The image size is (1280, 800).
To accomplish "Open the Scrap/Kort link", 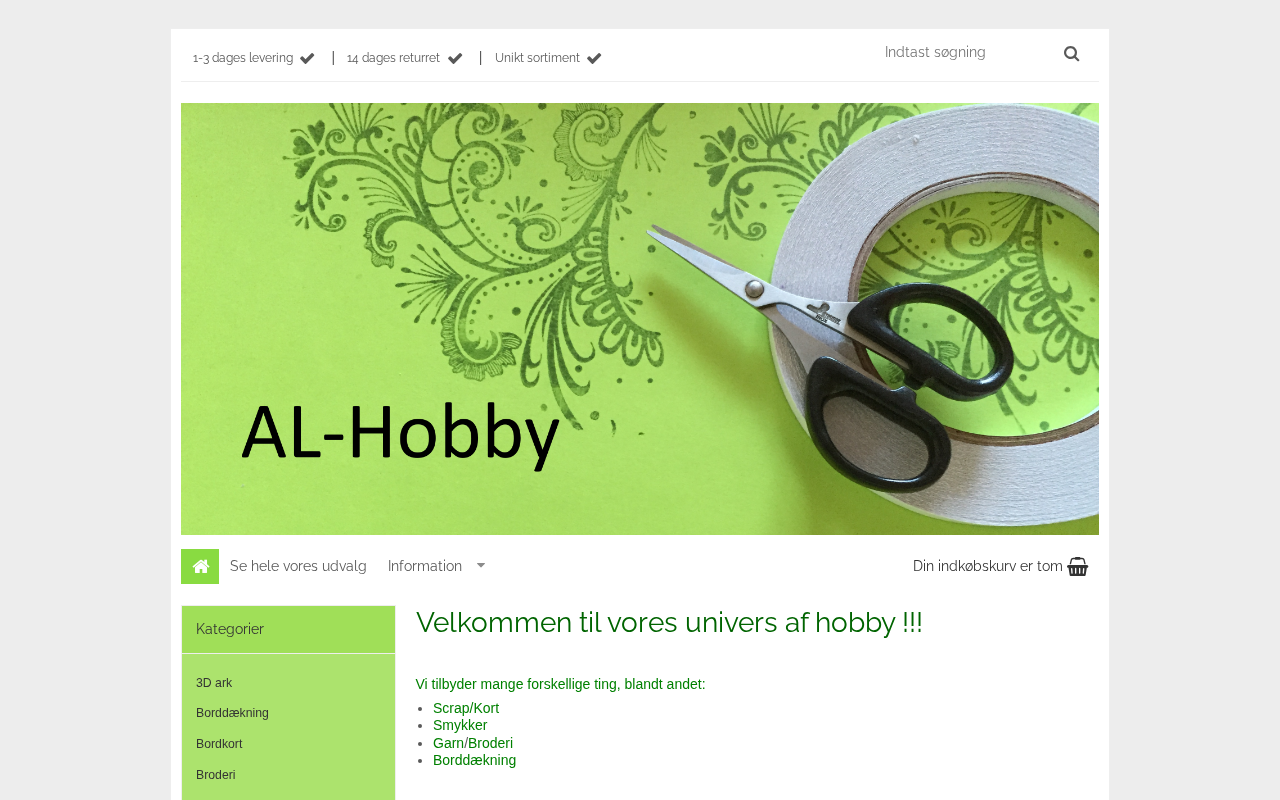I will click(466, 708).
